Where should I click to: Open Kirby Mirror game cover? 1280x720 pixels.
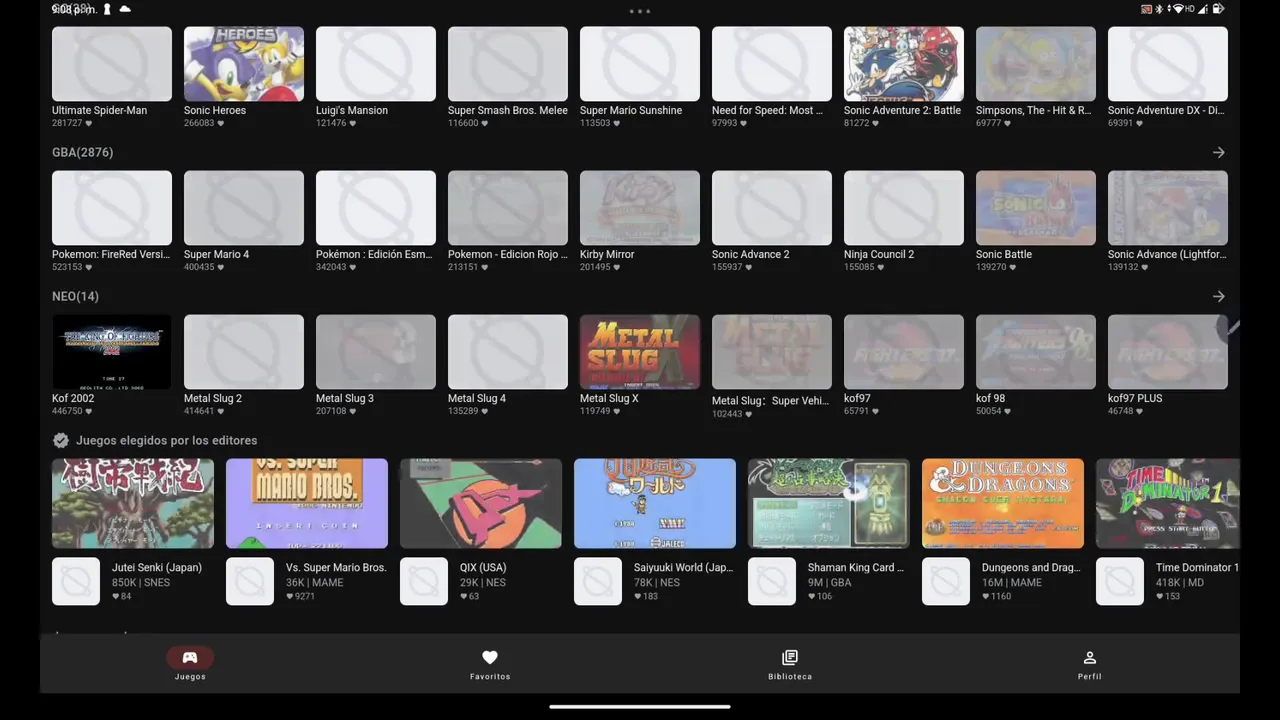pos(640,208)
